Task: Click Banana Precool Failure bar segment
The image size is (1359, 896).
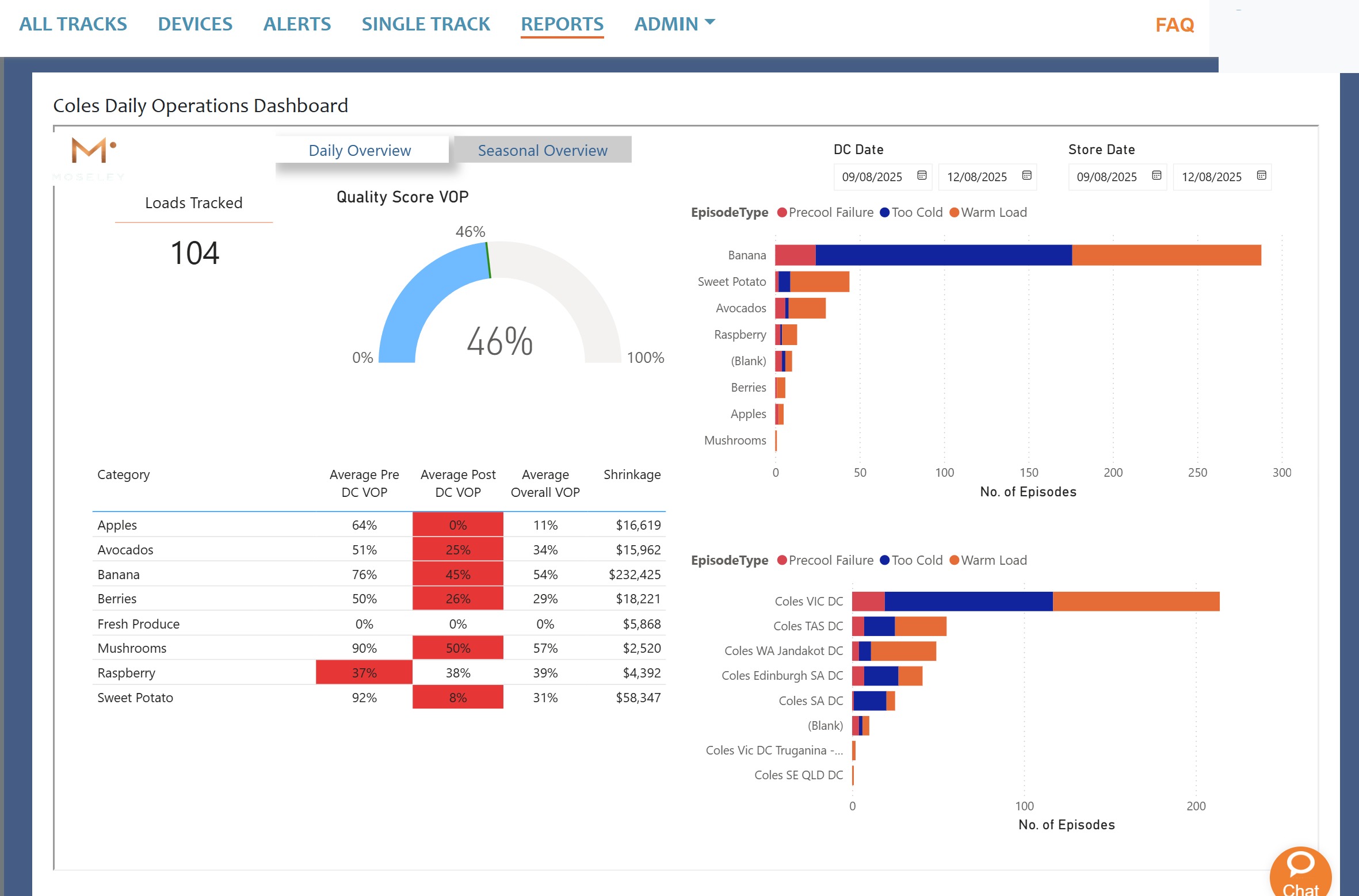Action: [795, 255]
